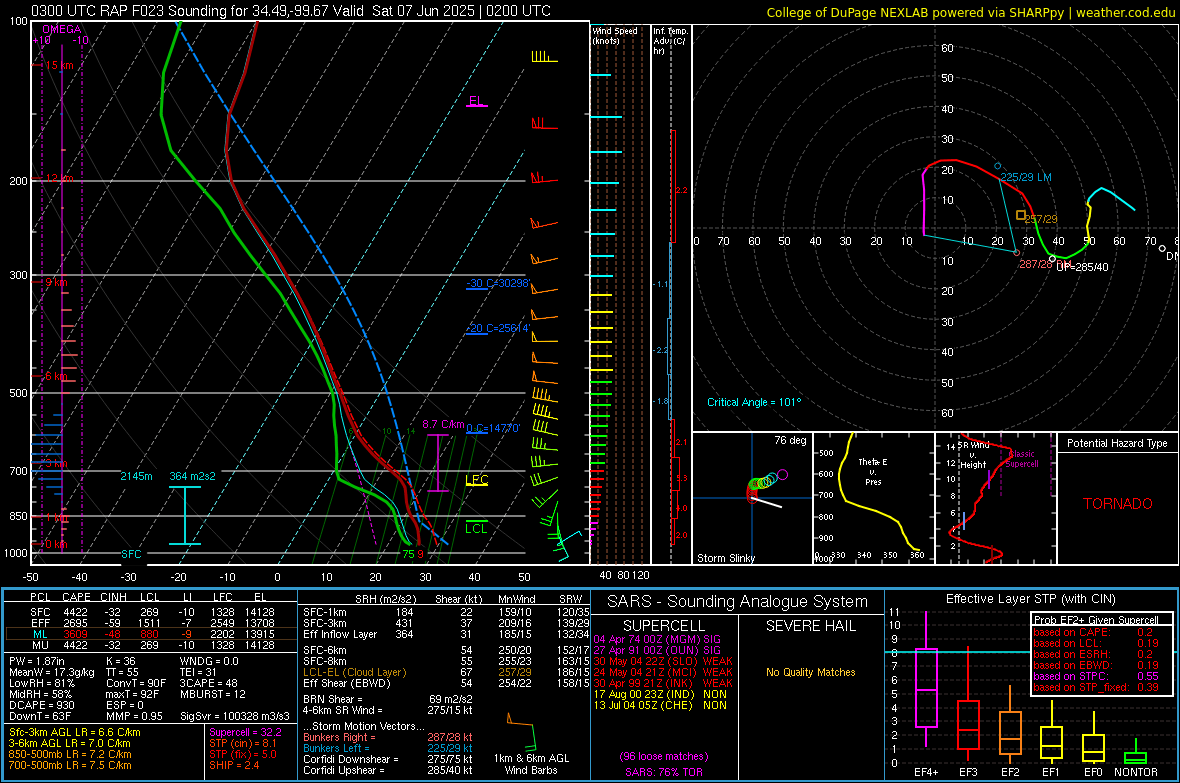Click the No Quality Matches text
This screenshot has width=1180, height=783.
coord(810,672)
